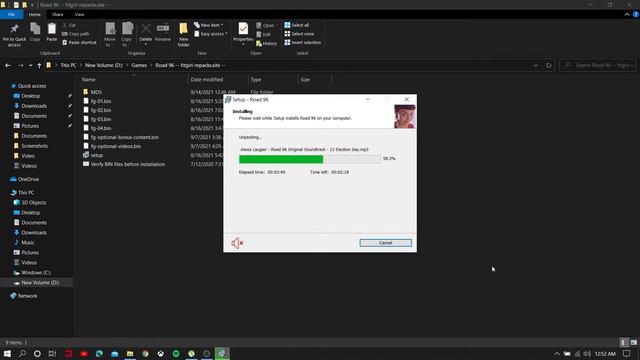The image size is (640, 360).
Task: Open the Easy access dropdown
Action: coord(211,34)
